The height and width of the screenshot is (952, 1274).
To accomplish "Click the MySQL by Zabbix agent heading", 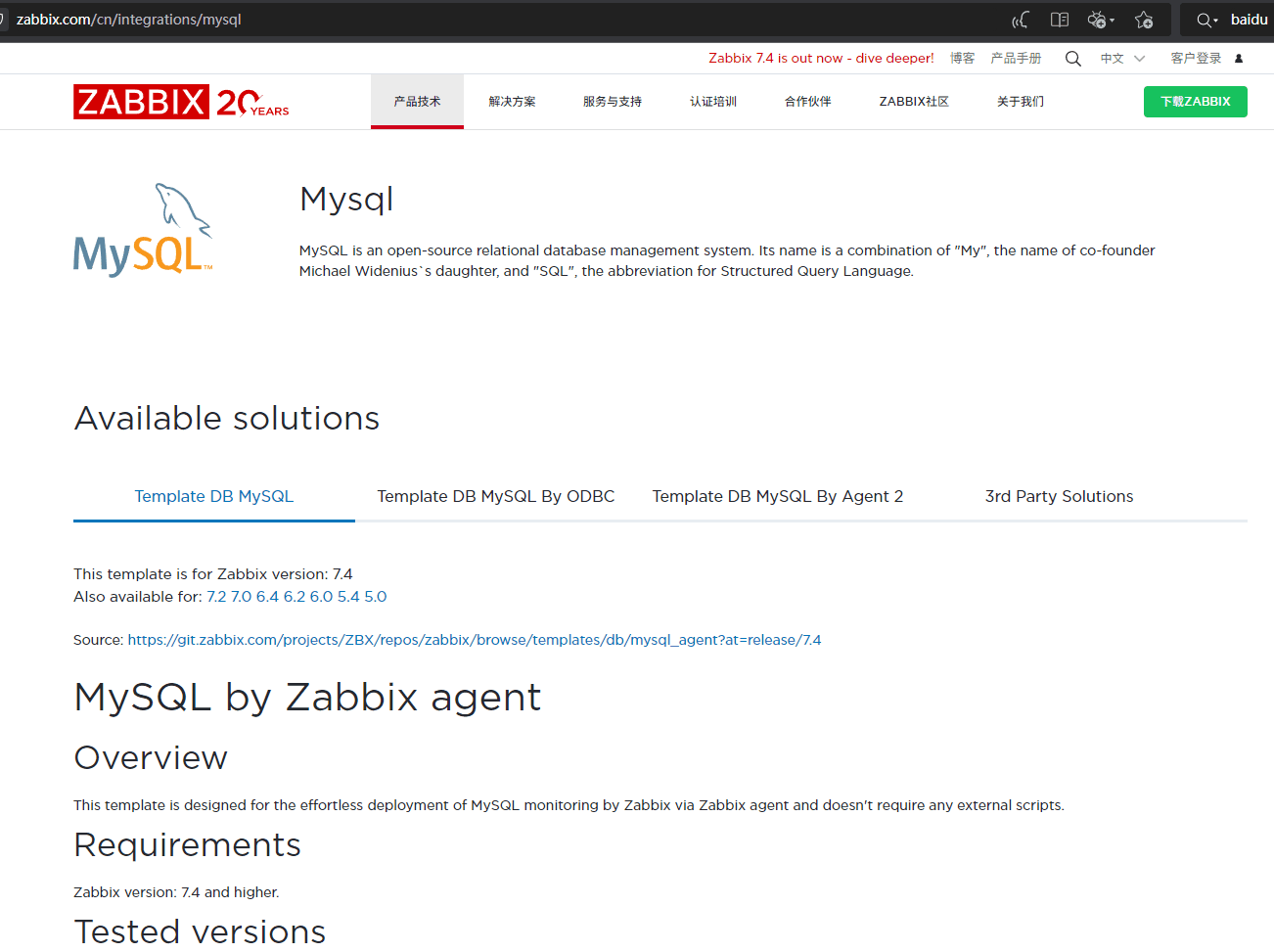I will click(307, 698).
